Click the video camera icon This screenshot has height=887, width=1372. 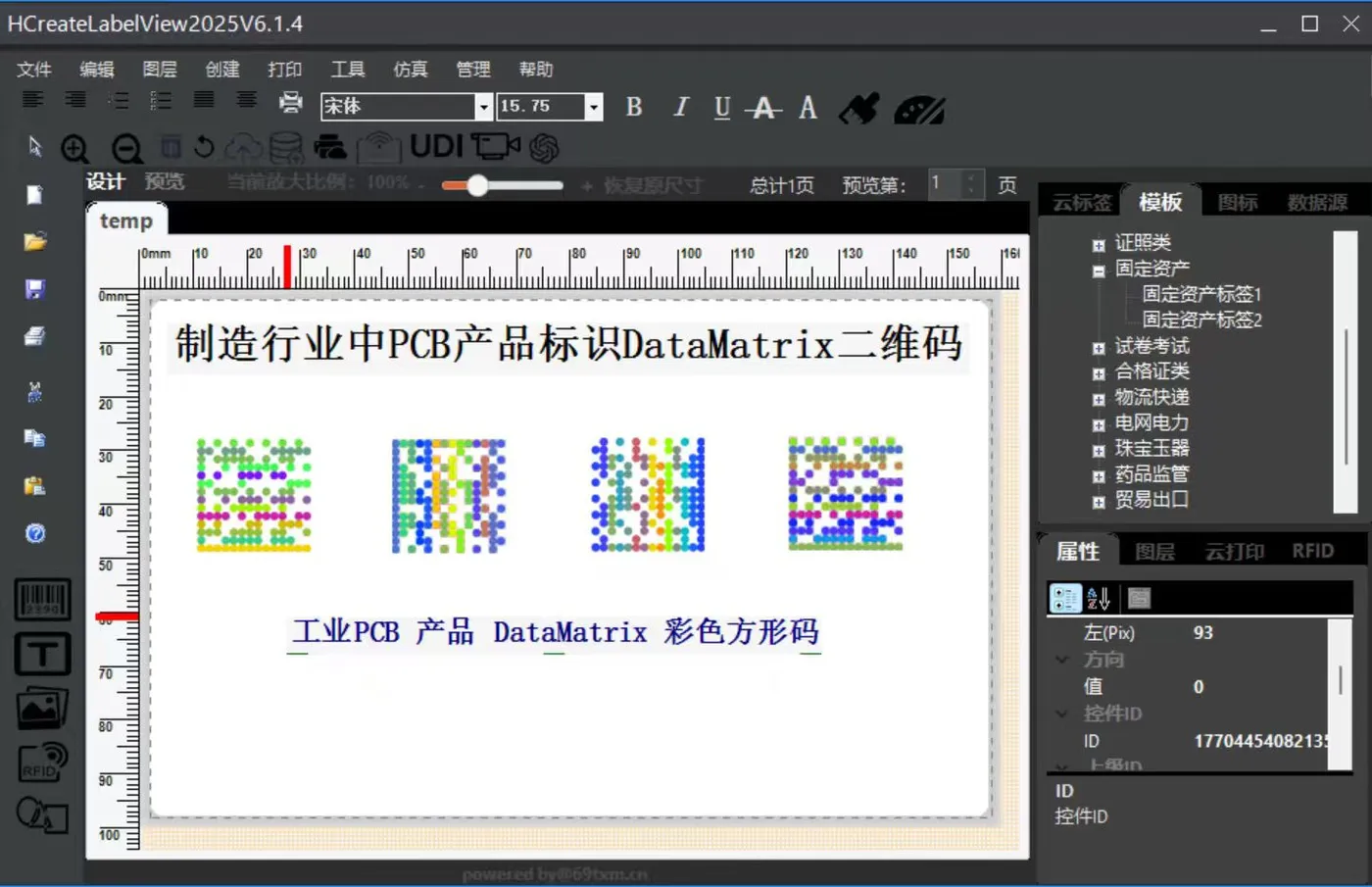click(x=496, y=147)
